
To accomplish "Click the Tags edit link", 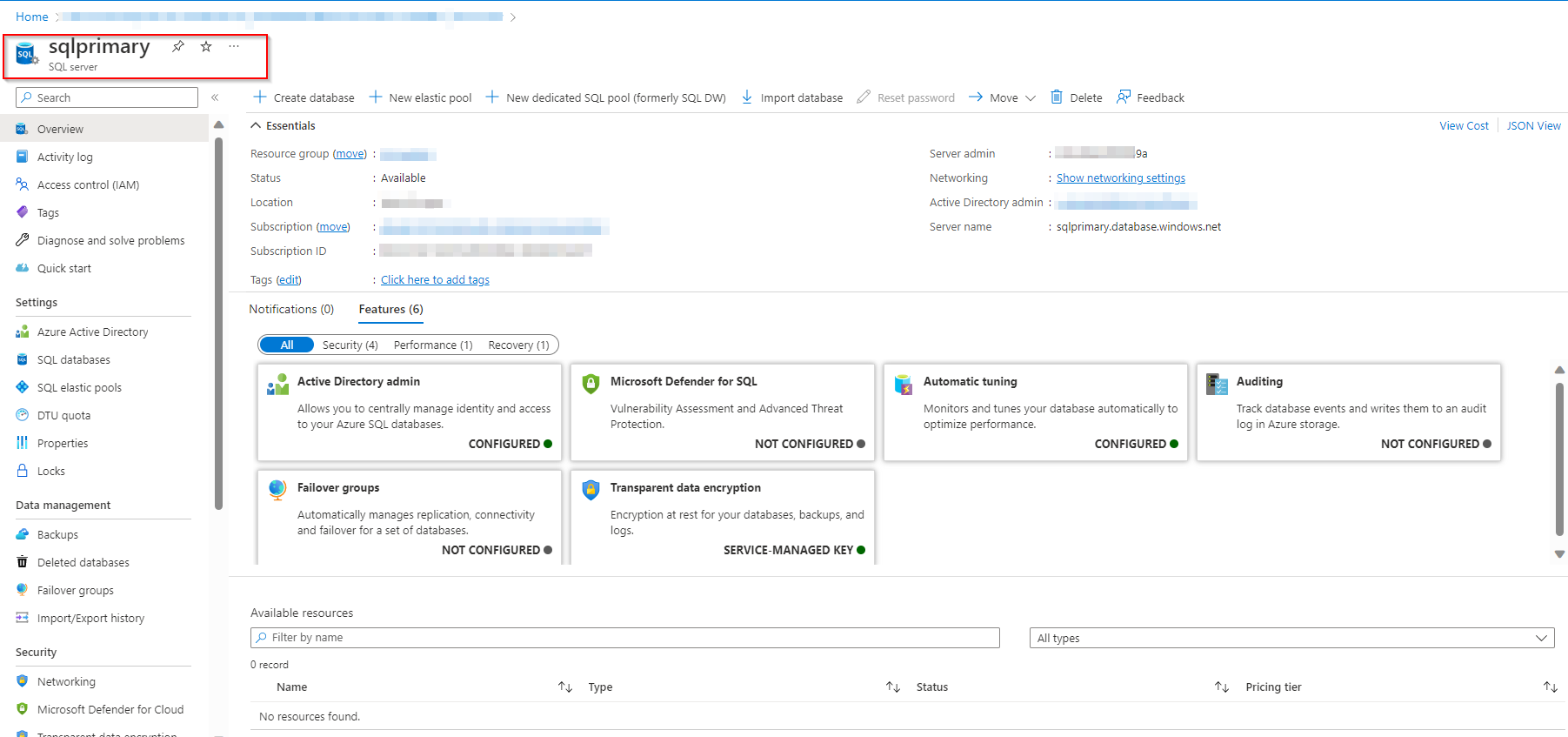I will (289, 279).
